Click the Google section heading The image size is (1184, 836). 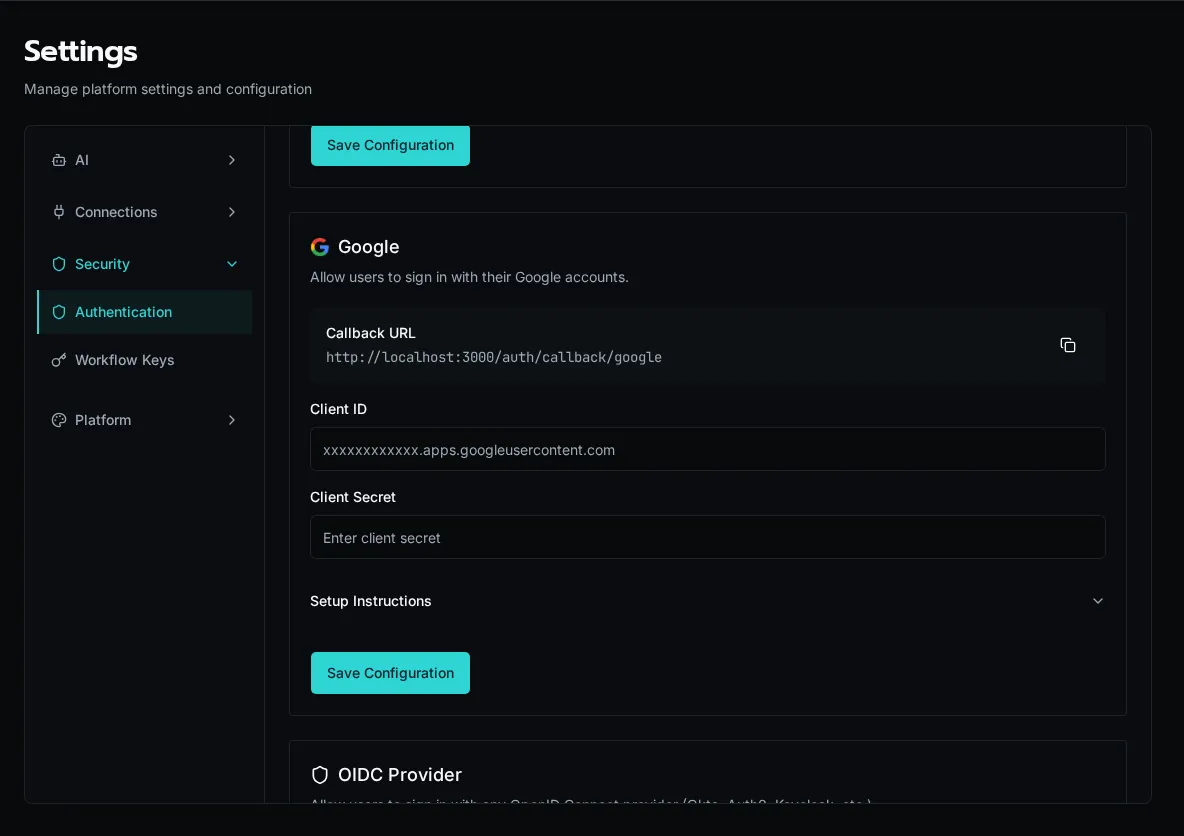pyautogui.click(x=368, y=247)
